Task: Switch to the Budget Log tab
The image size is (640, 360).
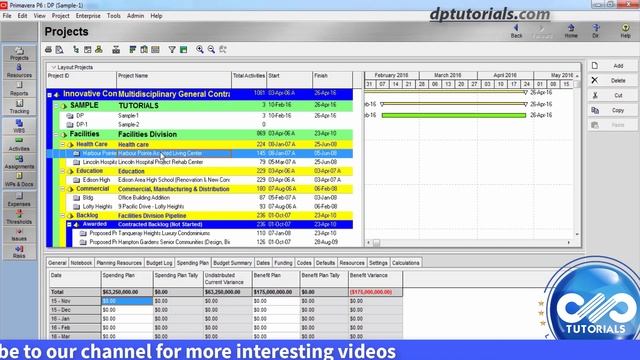Action: click(x=159, y=263)
